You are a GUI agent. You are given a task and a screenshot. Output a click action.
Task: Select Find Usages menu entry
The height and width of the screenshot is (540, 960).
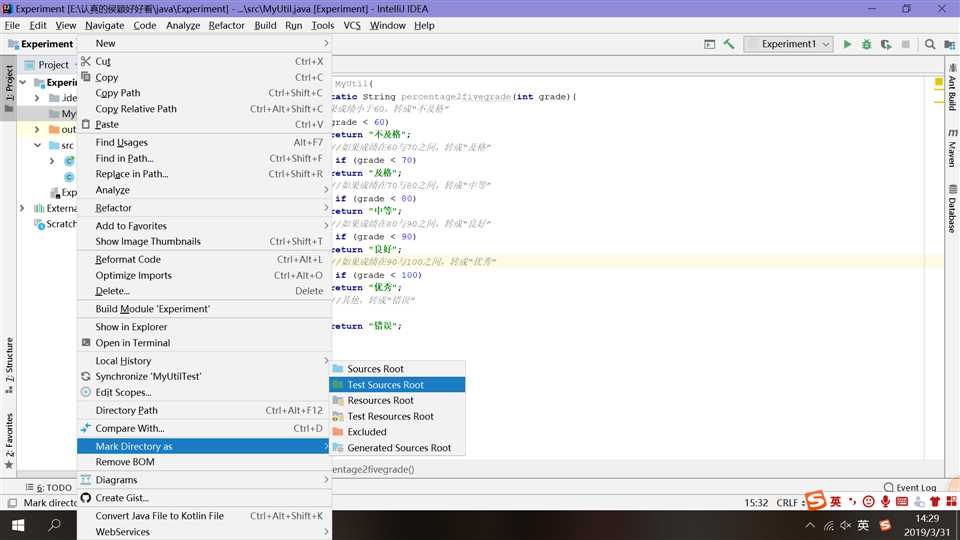pyautogui.click(x=204, y=142)
